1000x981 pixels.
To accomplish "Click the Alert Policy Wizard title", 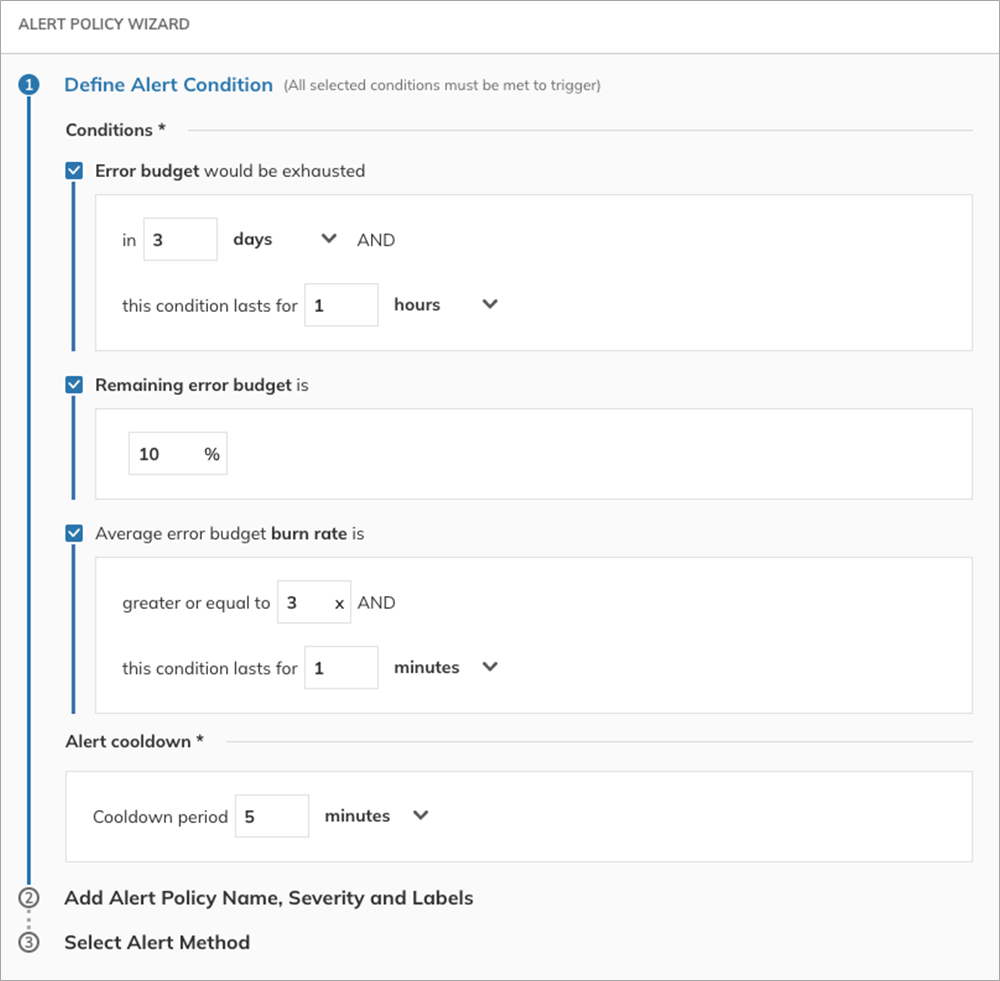I will tap(104, 24).
